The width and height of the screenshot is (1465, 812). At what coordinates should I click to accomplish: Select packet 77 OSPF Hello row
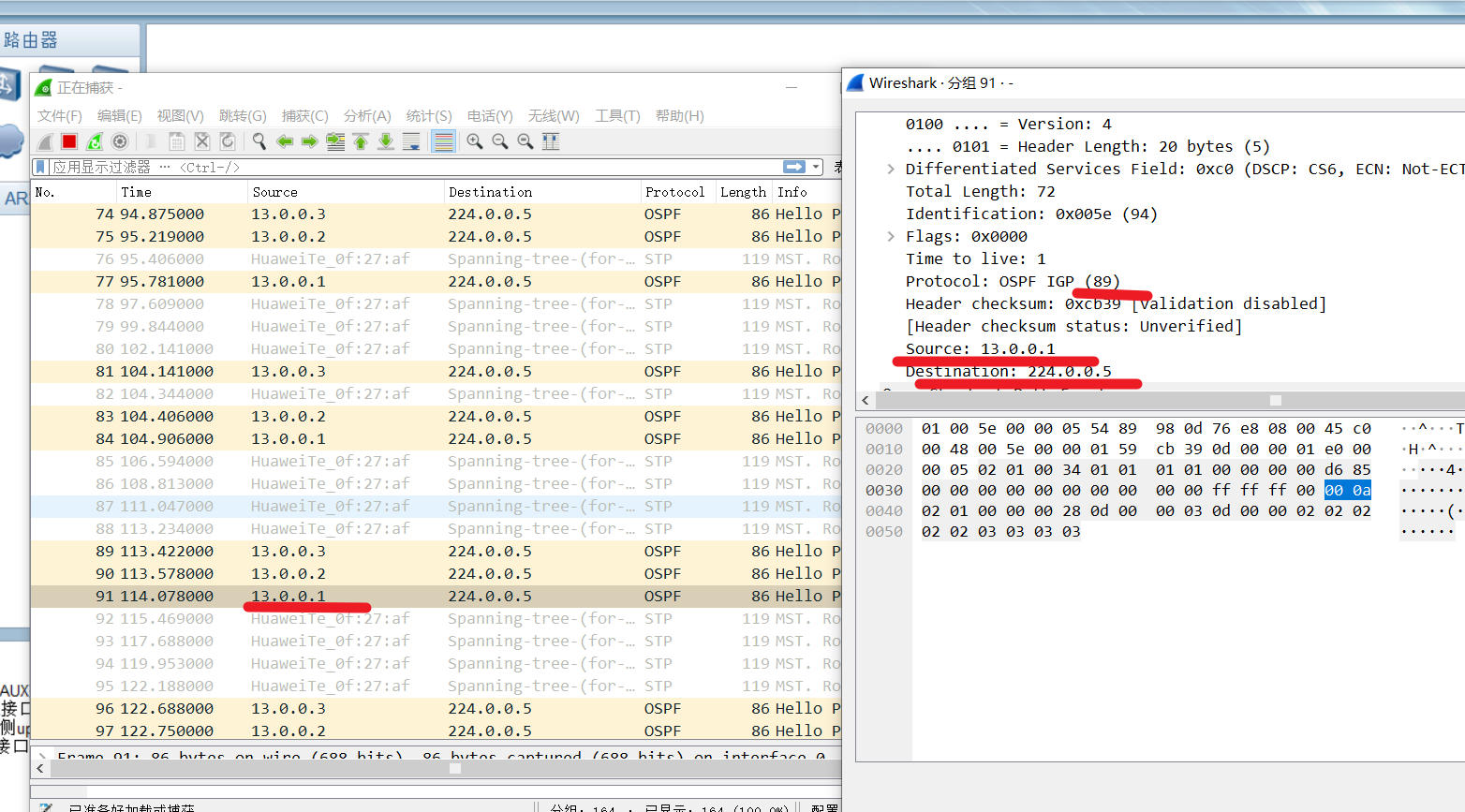[x=436, y=282]
